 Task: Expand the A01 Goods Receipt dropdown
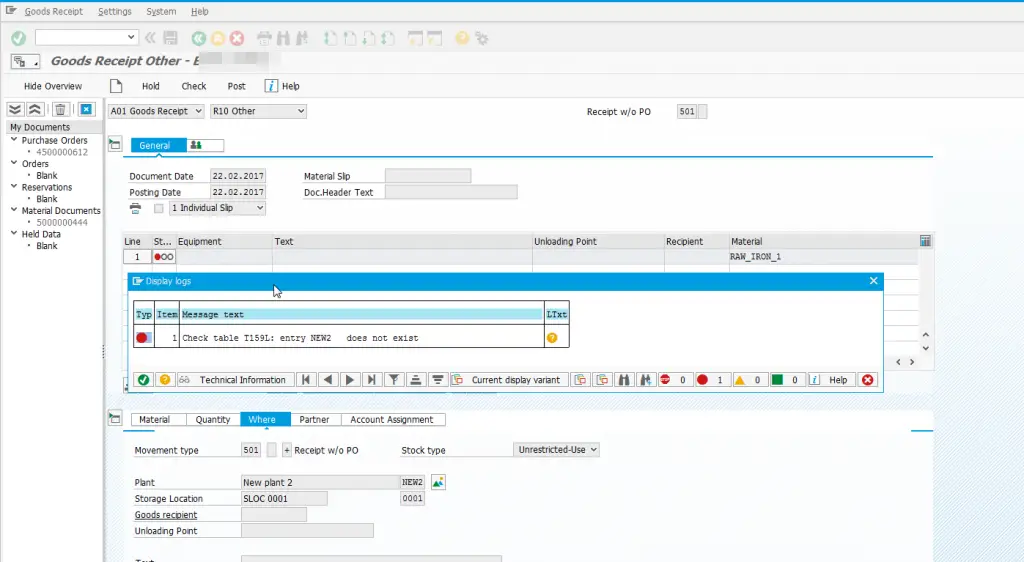pyautogui.click(x=156, y=111)
